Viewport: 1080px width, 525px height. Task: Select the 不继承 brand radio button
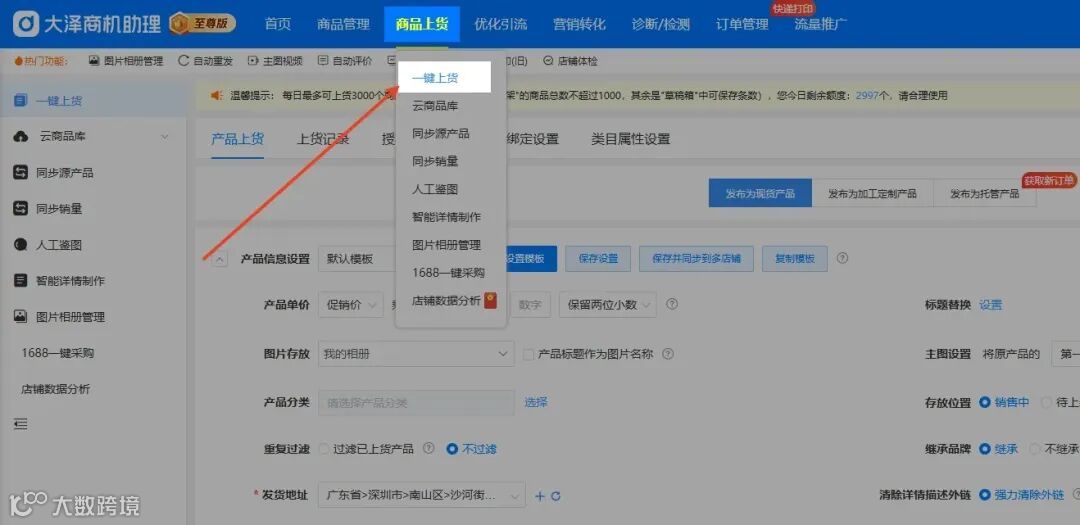[1035, 449]
